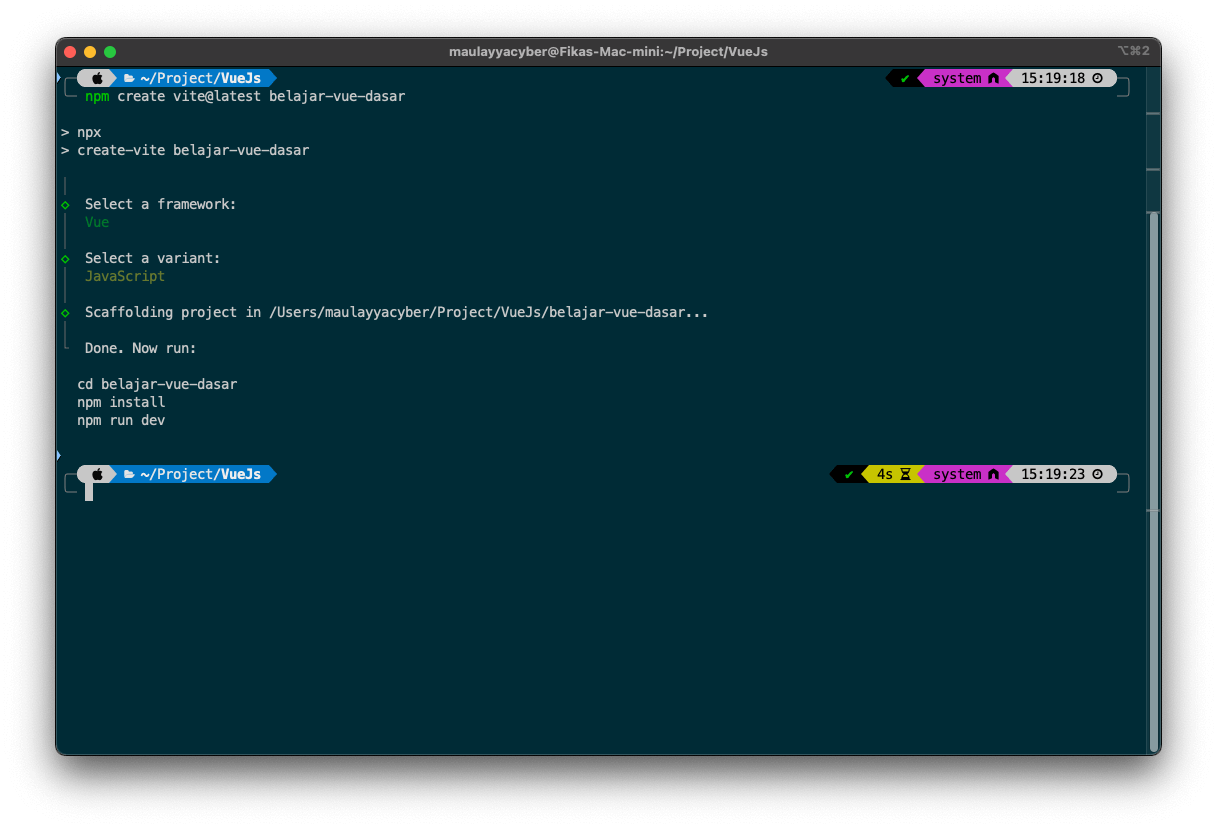The width and height of the screenshot is (1217, 829).
Task: Click the 15:19:23 timestamp
Action: (x=1053, y=474)
